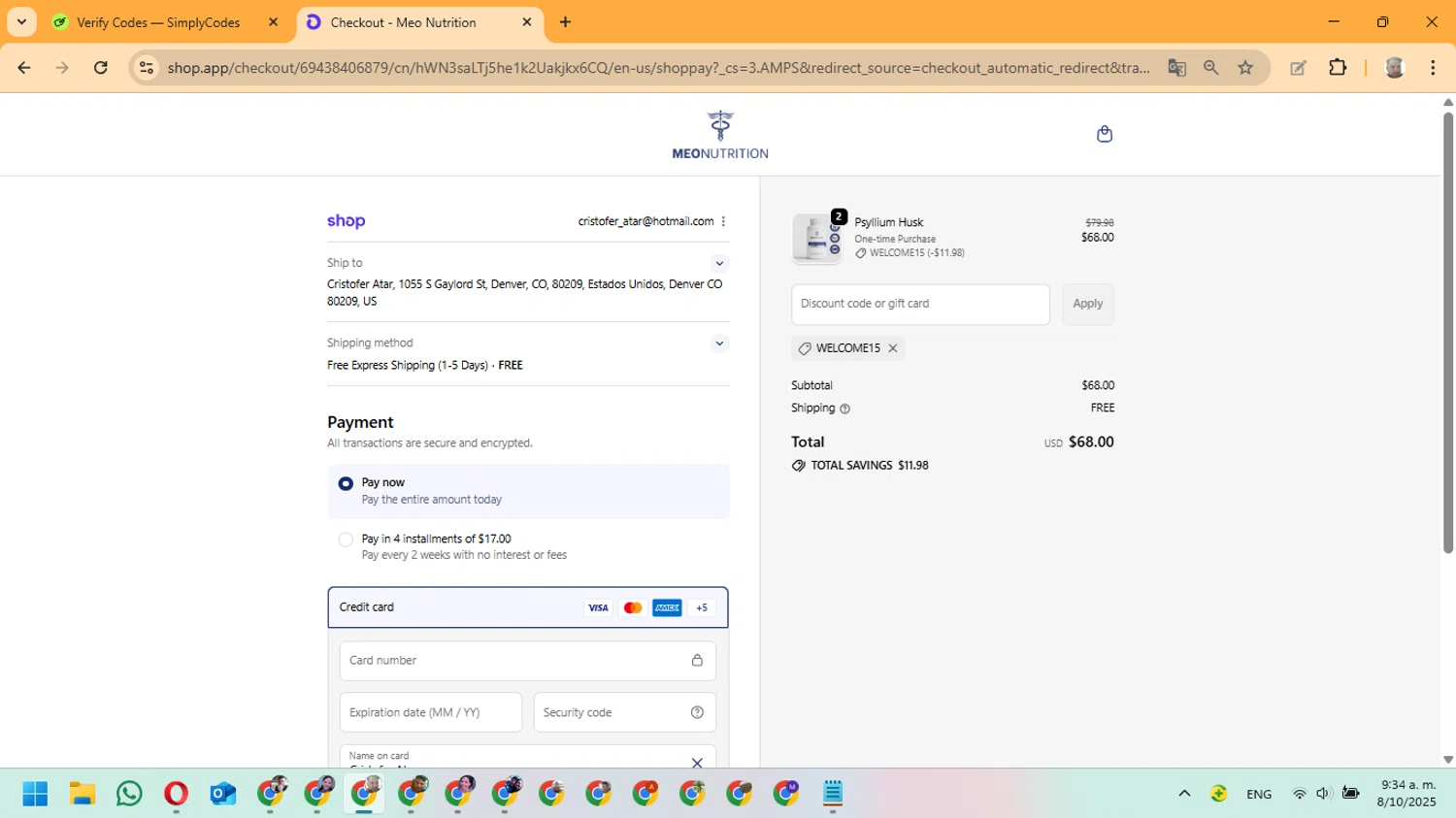This screenshot has width=1456, height=818.
Task: Click the email cristofer_atar@hotmail.com
Action: pos(645,221)
